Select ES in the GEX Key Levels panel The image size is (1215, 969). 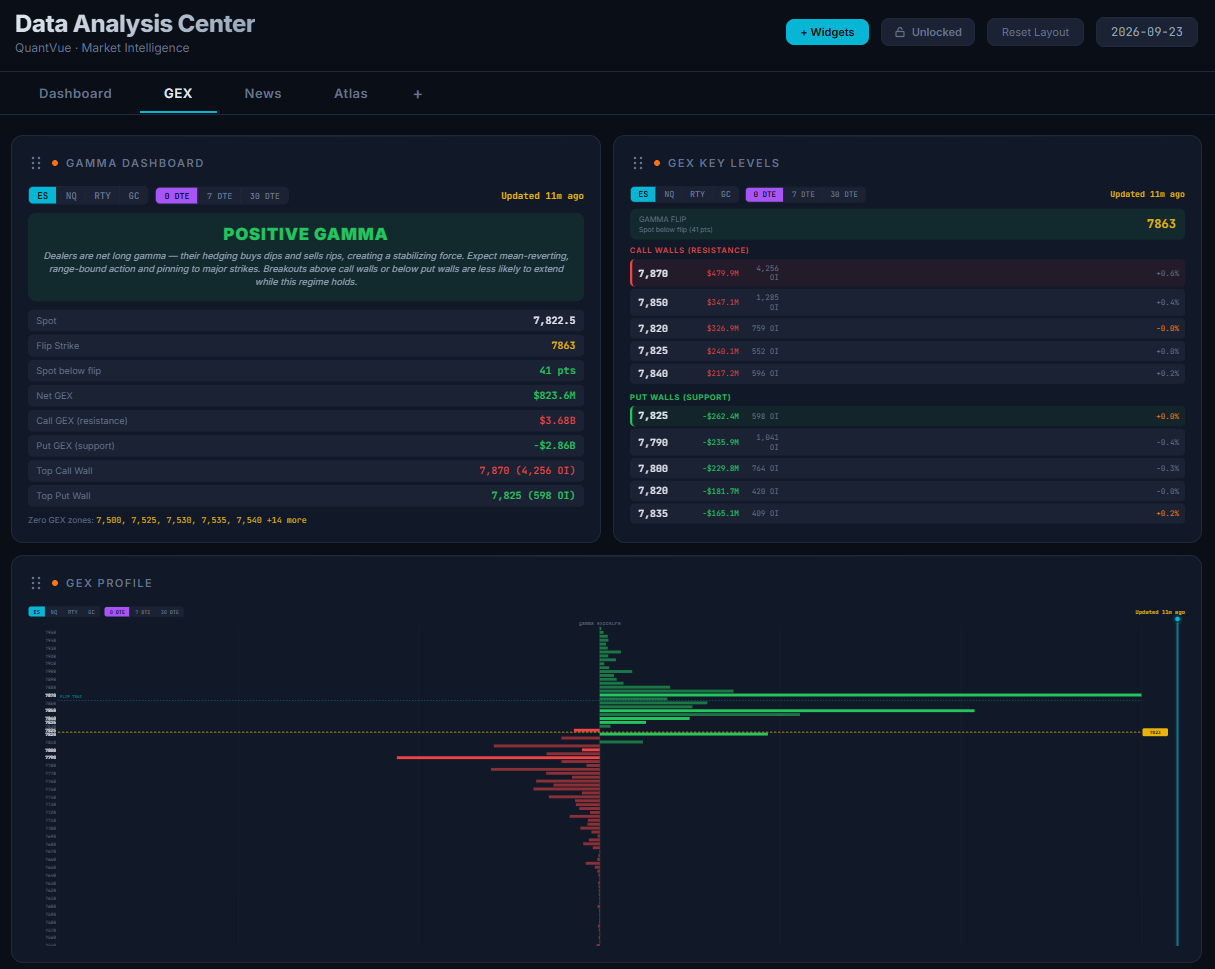(643, 195)
